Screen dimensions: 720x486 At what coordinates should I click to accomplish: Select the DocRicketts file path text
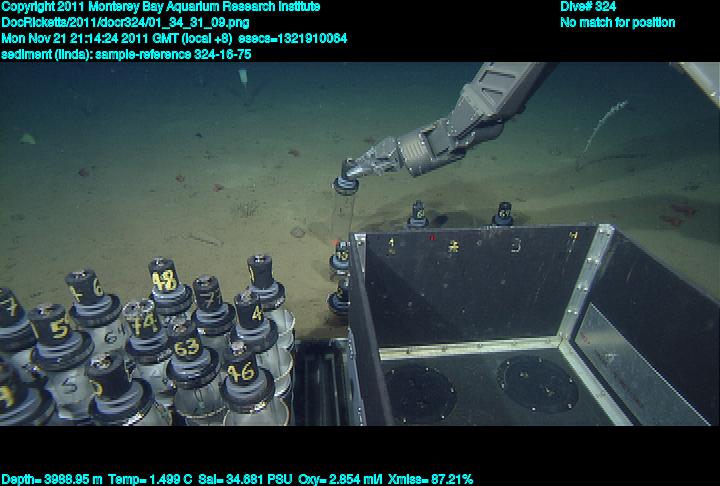125,23
